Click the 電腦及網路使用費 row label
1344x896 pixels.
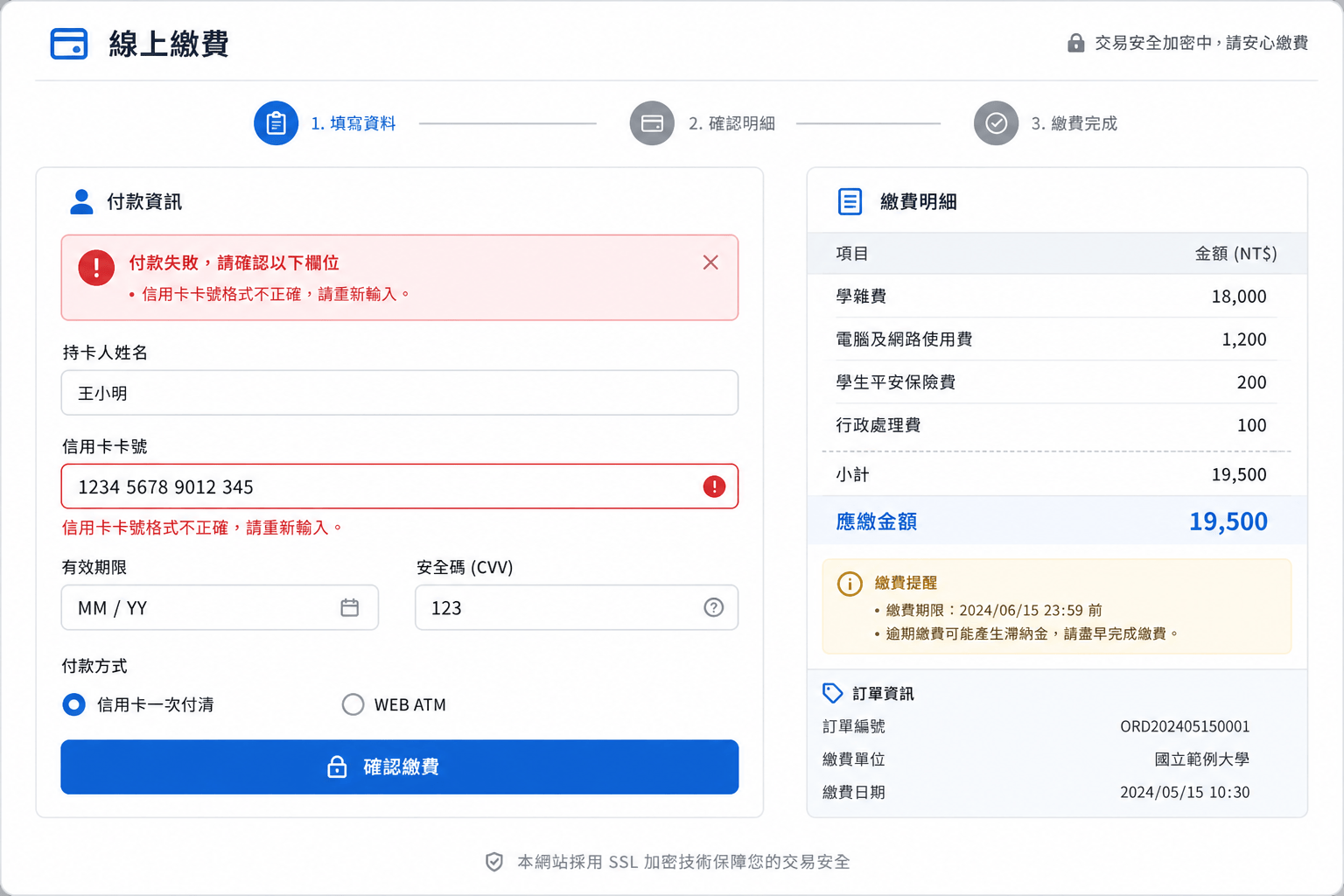[x=904, y=339]
